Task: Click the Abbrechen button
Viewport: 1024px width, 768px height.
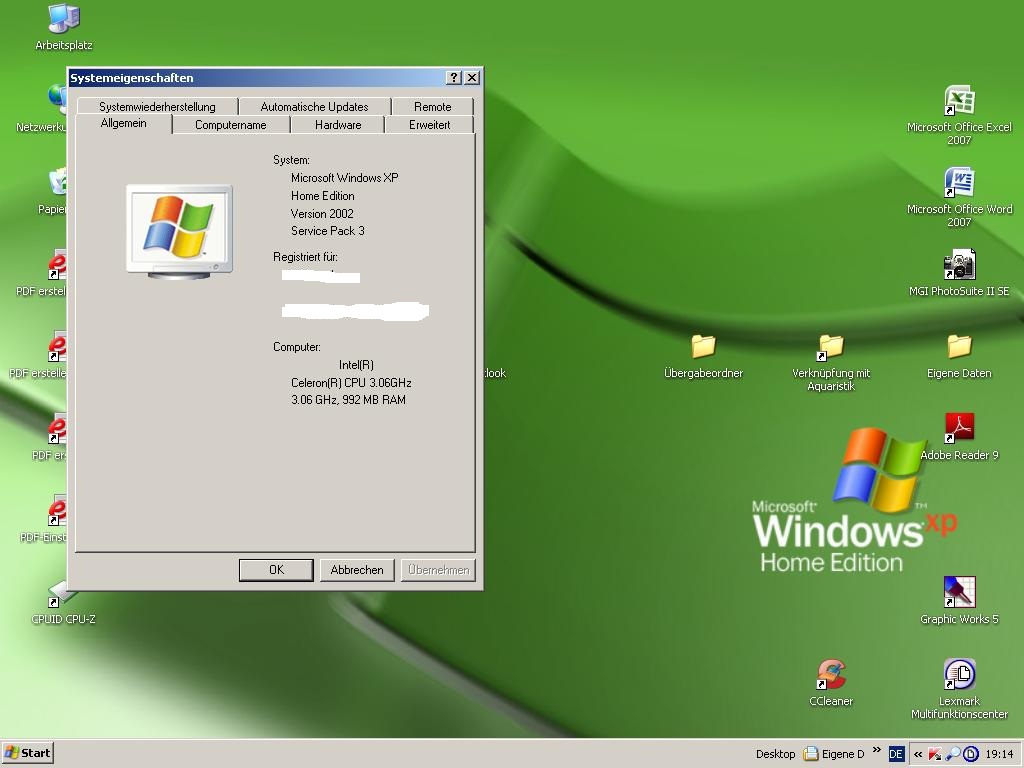Action: [357, 569]
